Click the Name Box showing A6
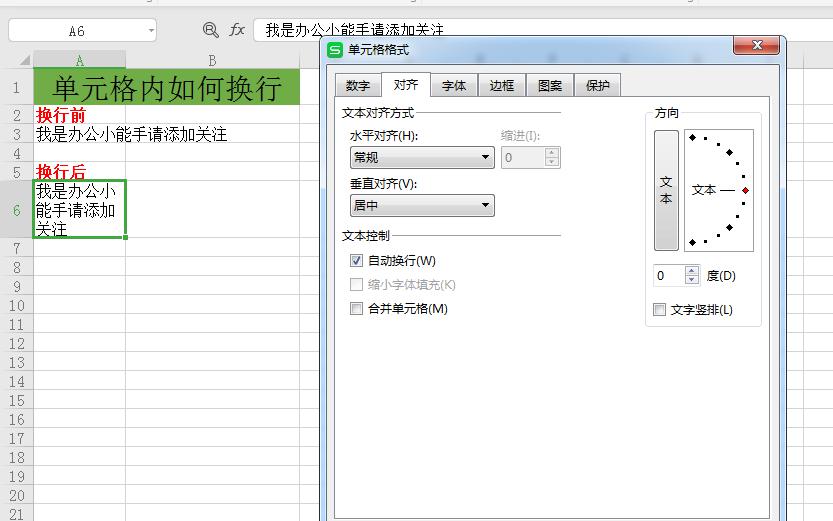This screenshot has height=521, width=833. [x=77, y=31]
